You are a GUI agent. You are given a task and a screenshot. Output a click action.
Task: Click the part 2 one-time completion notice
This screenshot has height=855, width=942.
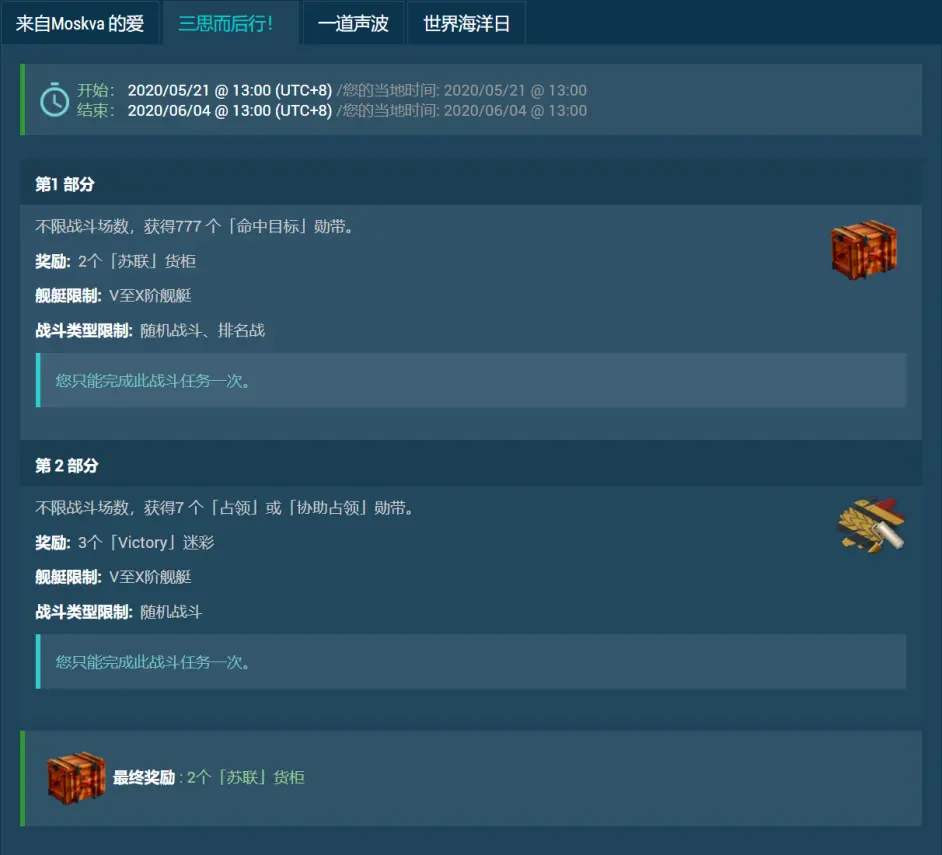click(x=471, y=662)
